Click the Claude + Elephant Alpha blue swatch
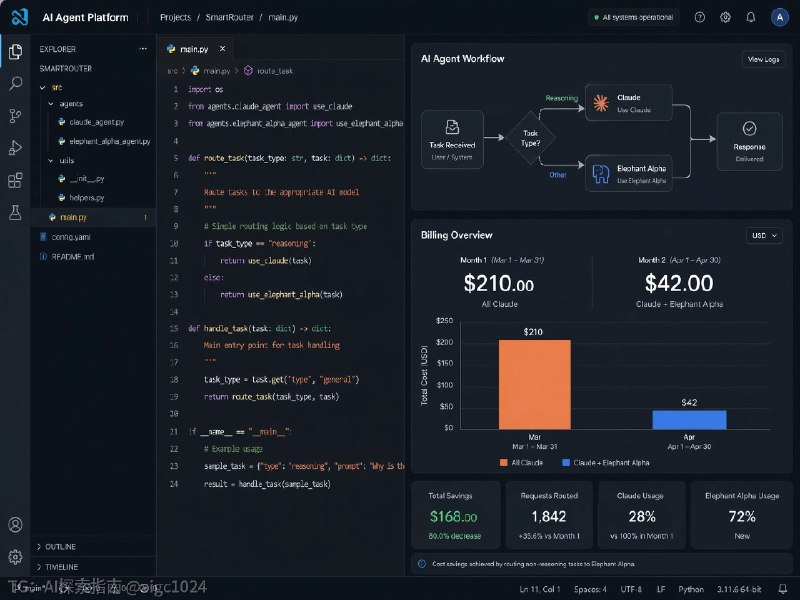 565,462
